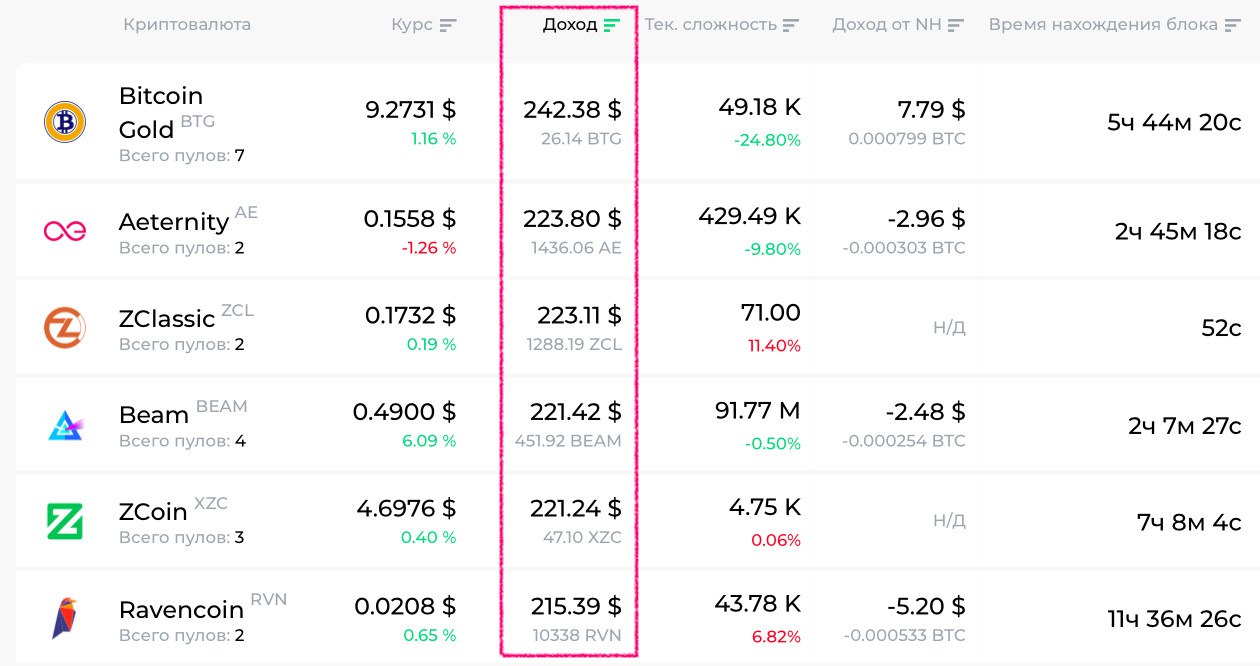Click the 10338 RVN amount

coord(577,635)
